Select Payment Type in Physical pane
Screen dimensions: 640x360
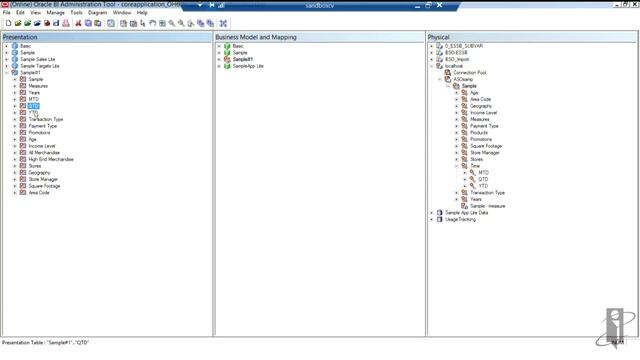(x=484, y=126)
